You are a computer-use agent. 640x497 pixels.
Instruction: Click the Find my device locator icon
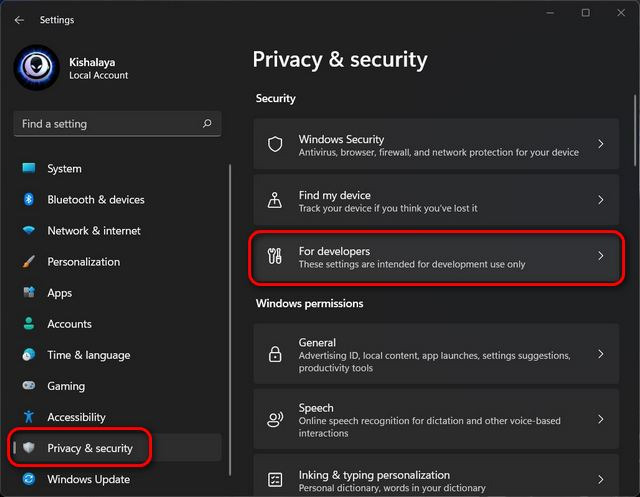(x=275, y=200)
